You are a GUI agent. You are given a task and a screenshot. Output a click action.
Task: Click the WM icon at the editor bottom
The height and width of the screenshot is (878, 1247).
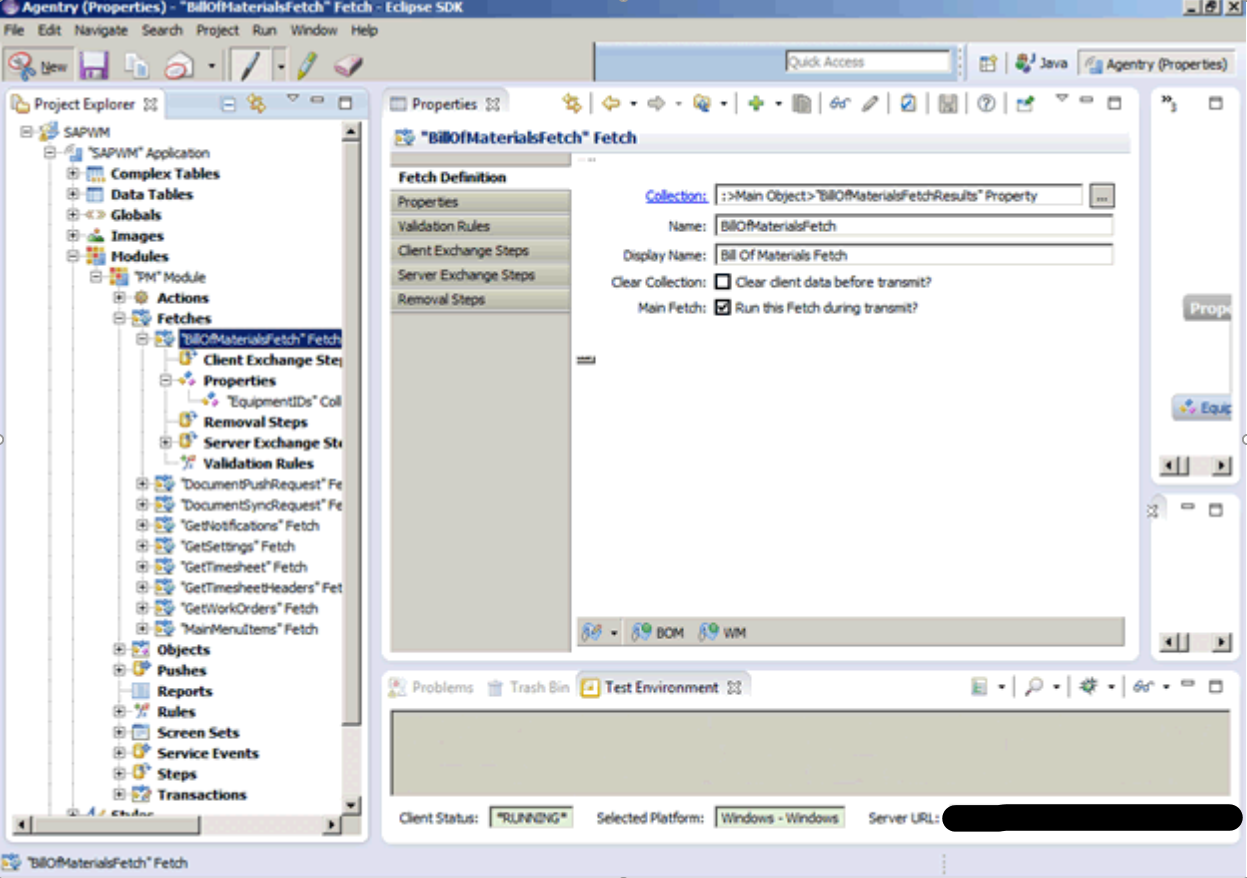click(723, 632)
